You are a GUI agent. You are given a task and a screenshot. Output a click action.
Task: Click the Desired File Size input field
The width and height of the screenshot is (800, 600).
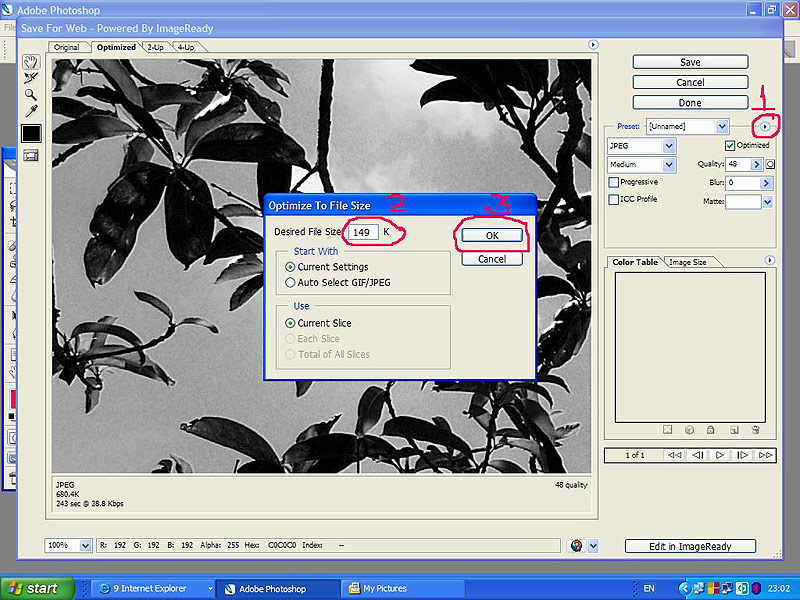pos(361,232)
